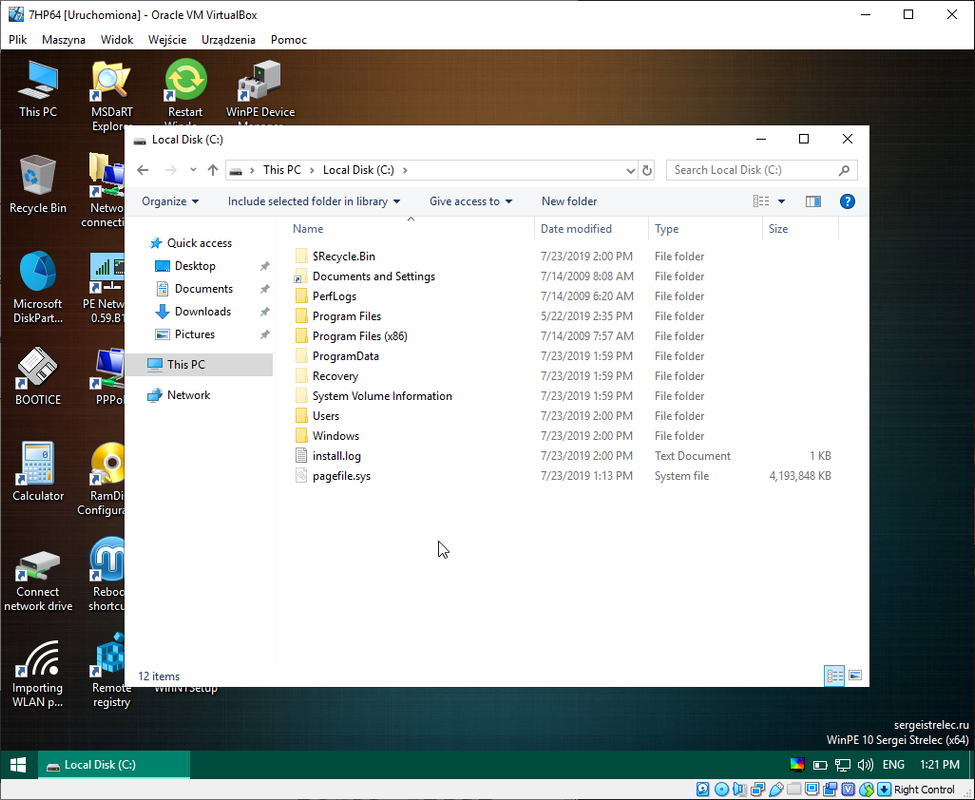Open the Recycle Bin icon
The image size is (975, 800).
tap(38, 185)
